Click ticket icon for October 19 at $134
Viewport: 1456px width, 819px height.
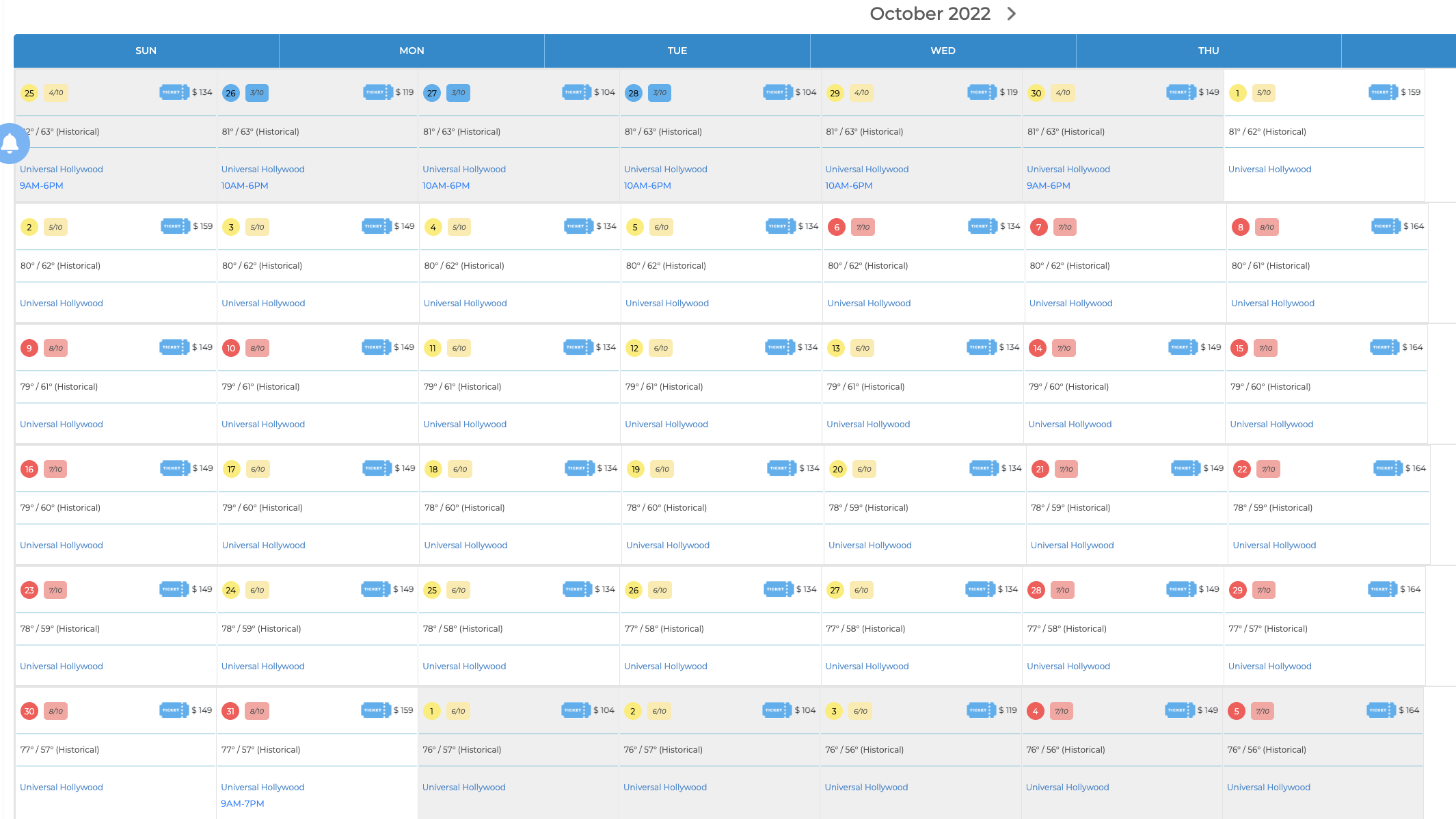781,468
